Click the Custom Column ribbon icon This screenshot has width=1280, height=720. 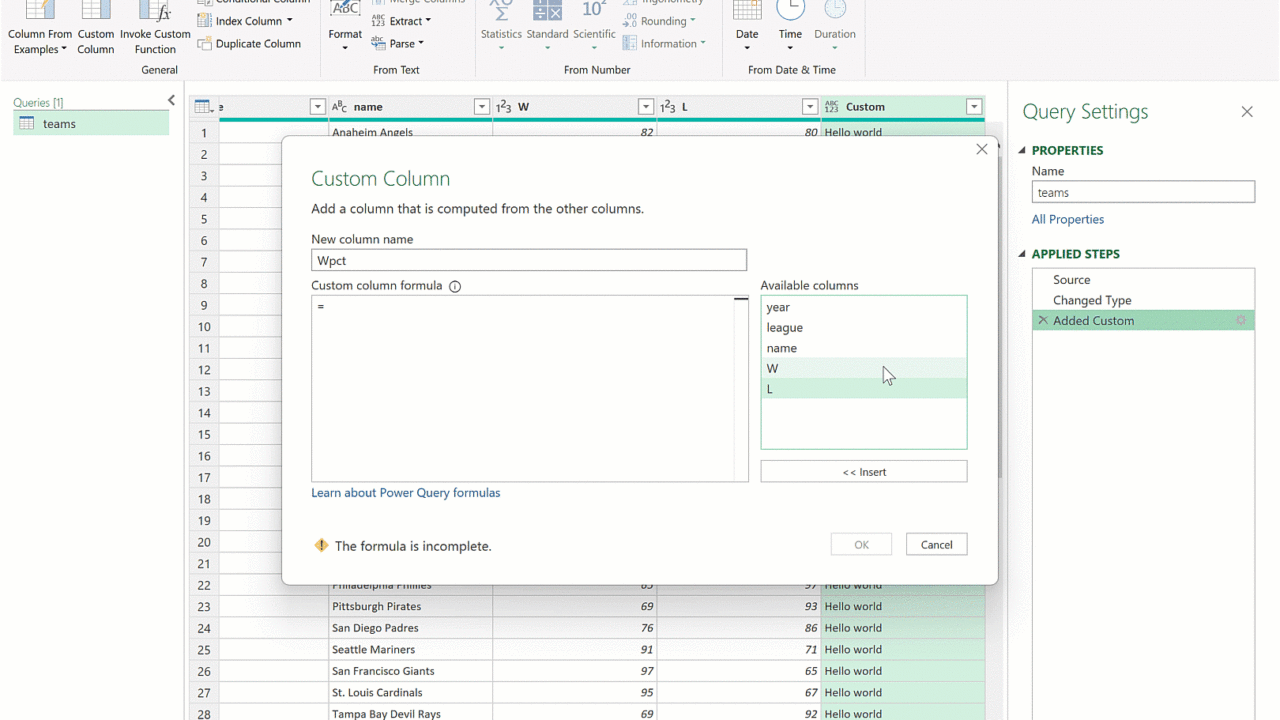click(x=96, y=28)
